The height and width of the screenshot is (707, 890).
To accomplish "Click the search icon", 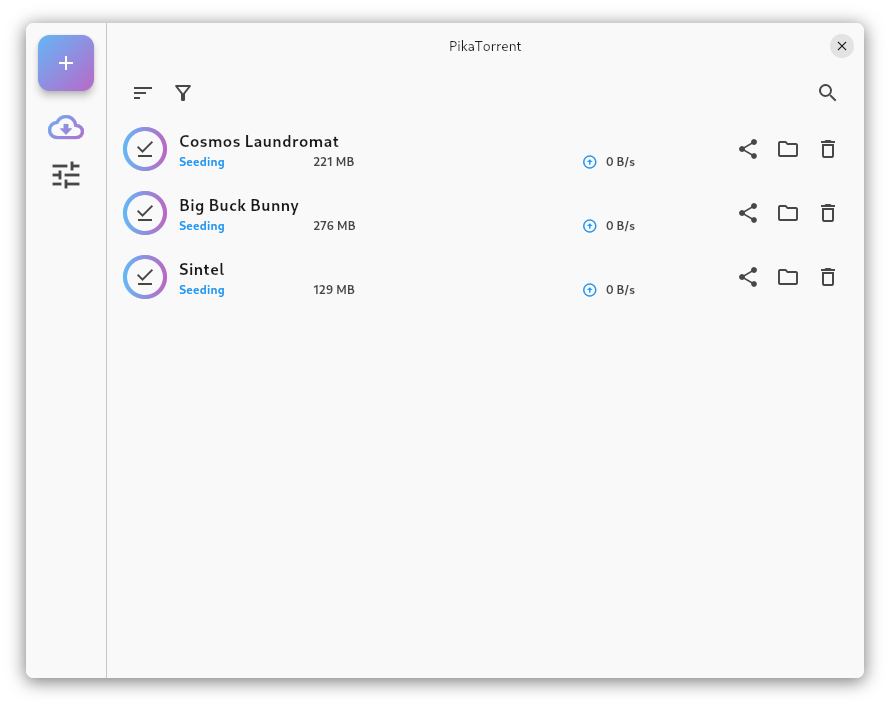I will point(827,92).
